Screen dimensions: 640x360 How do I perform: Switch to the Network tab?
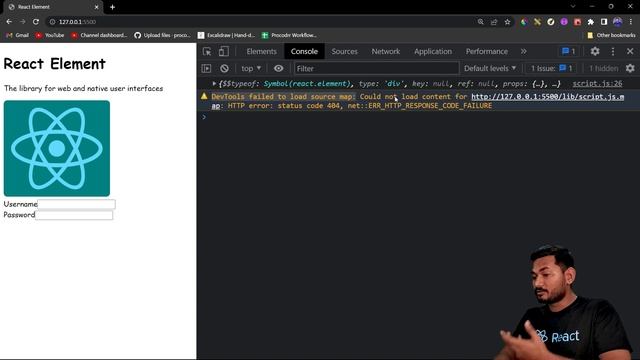point(386,51)
